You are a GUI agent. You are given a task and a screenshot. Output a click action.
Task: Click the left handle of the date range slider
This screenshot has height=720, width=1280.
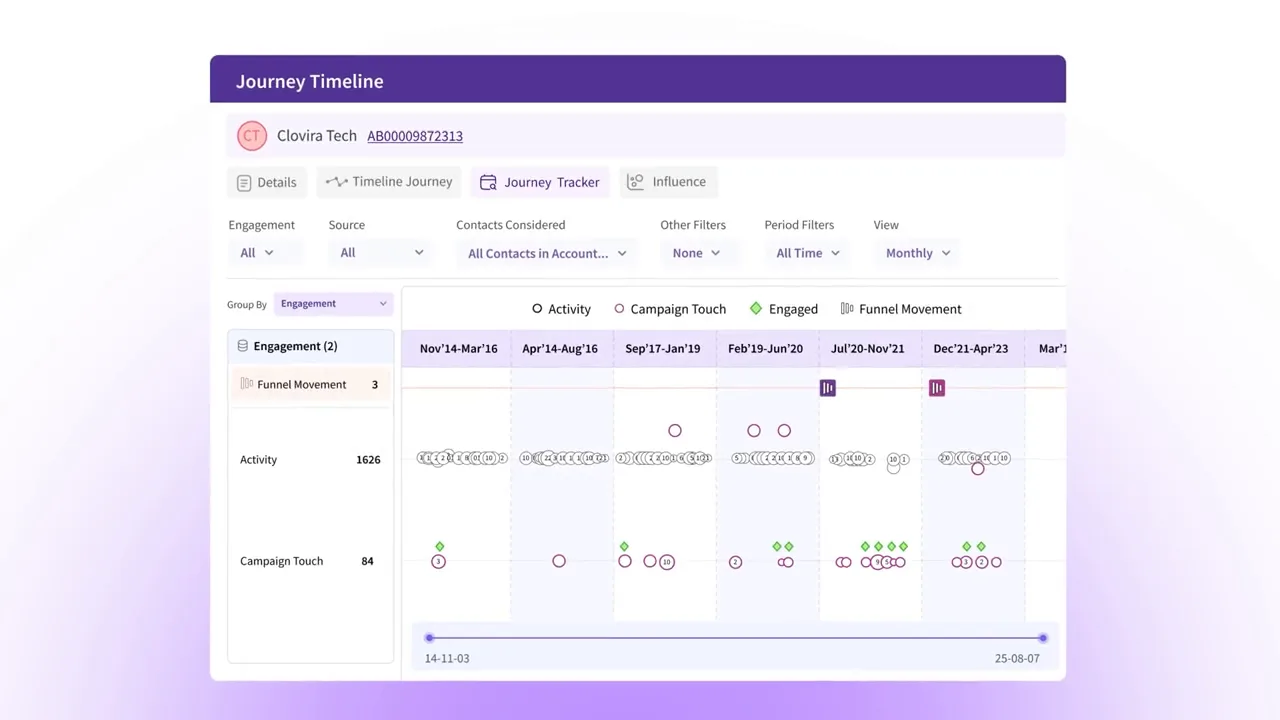pos(429,638)
